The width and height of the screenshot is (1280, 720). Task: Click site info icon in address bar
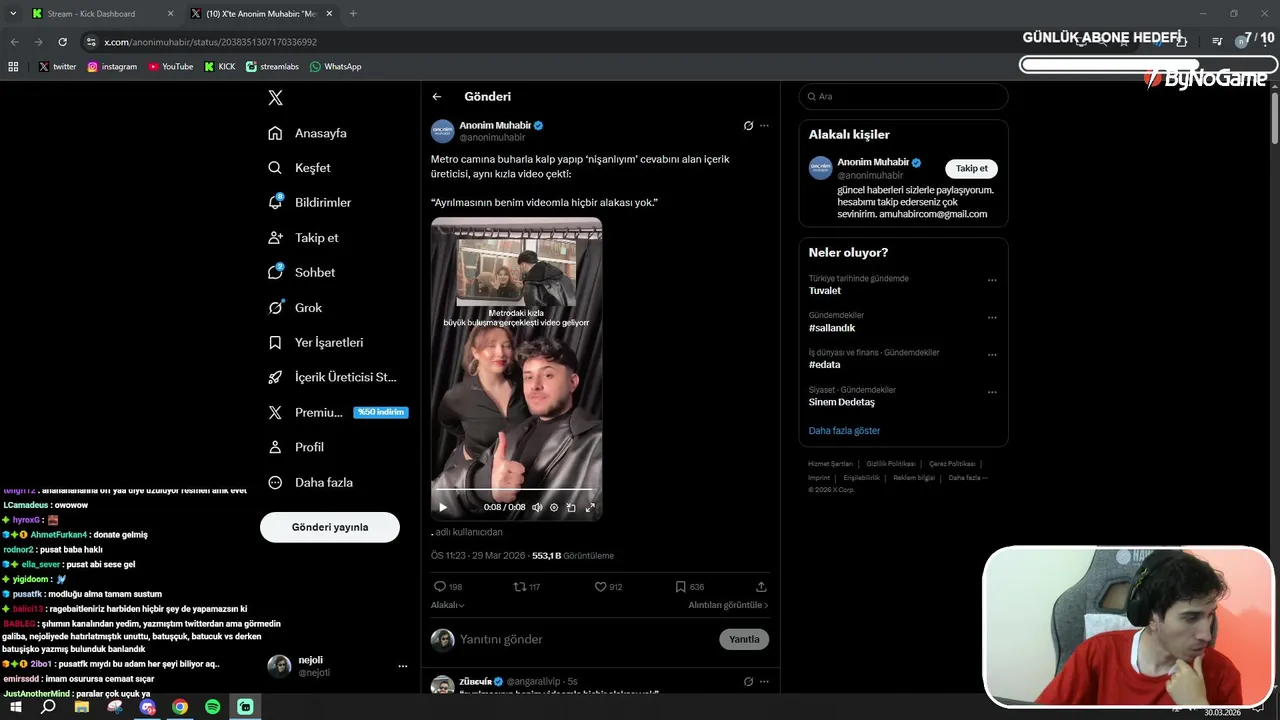pos(91,42)
